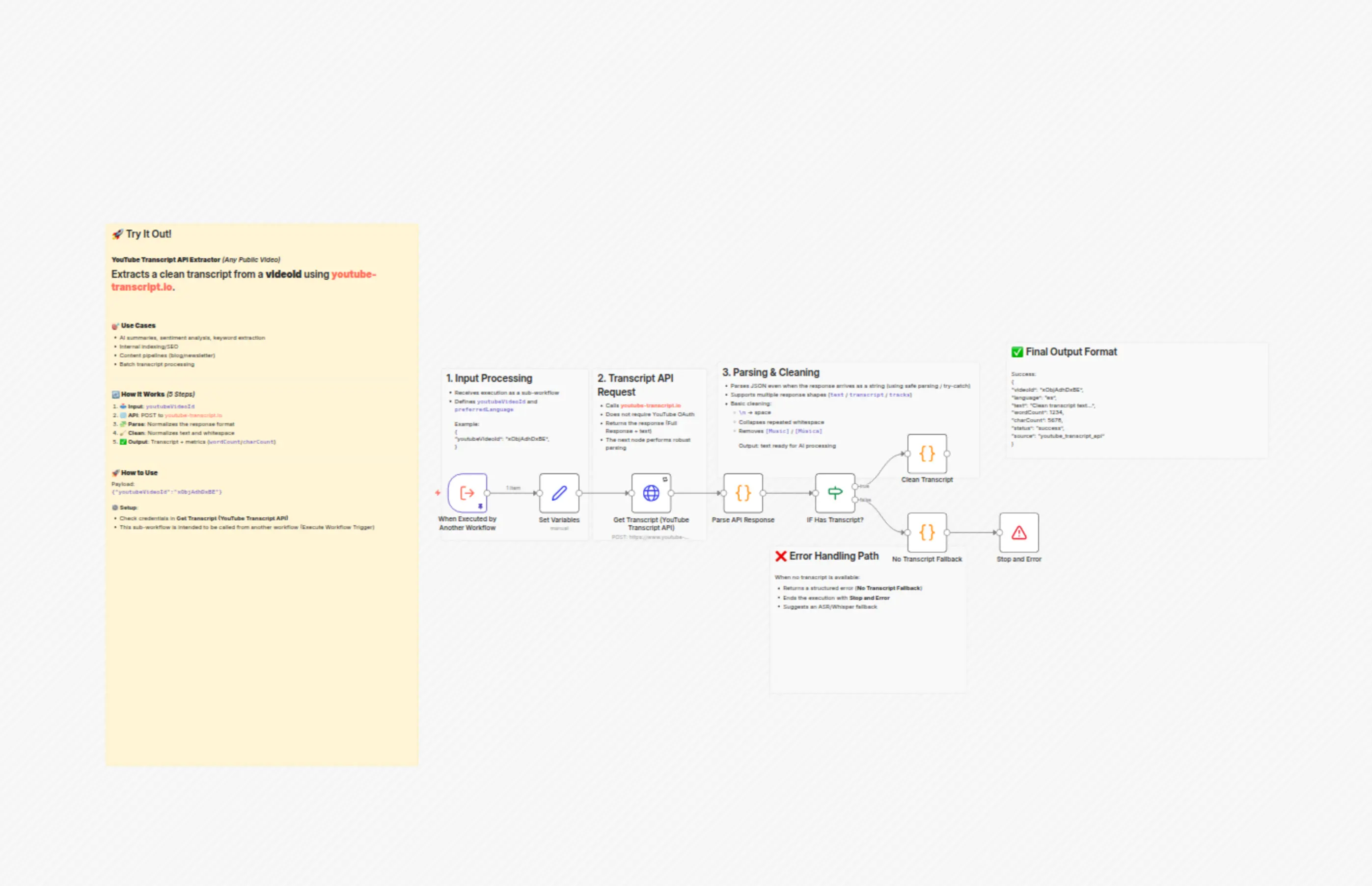Click the false output connector of IF node
Viewport: 1372px width, 886px height.
855,499
